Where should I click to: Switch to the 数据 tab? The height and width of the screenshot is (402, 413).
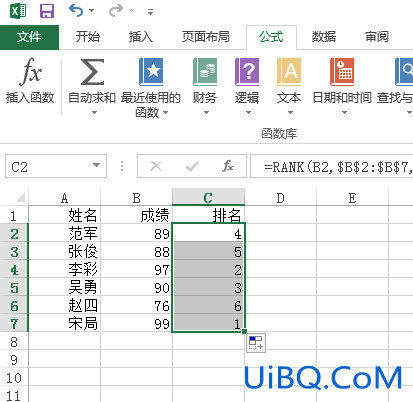[x=324, y=37]
